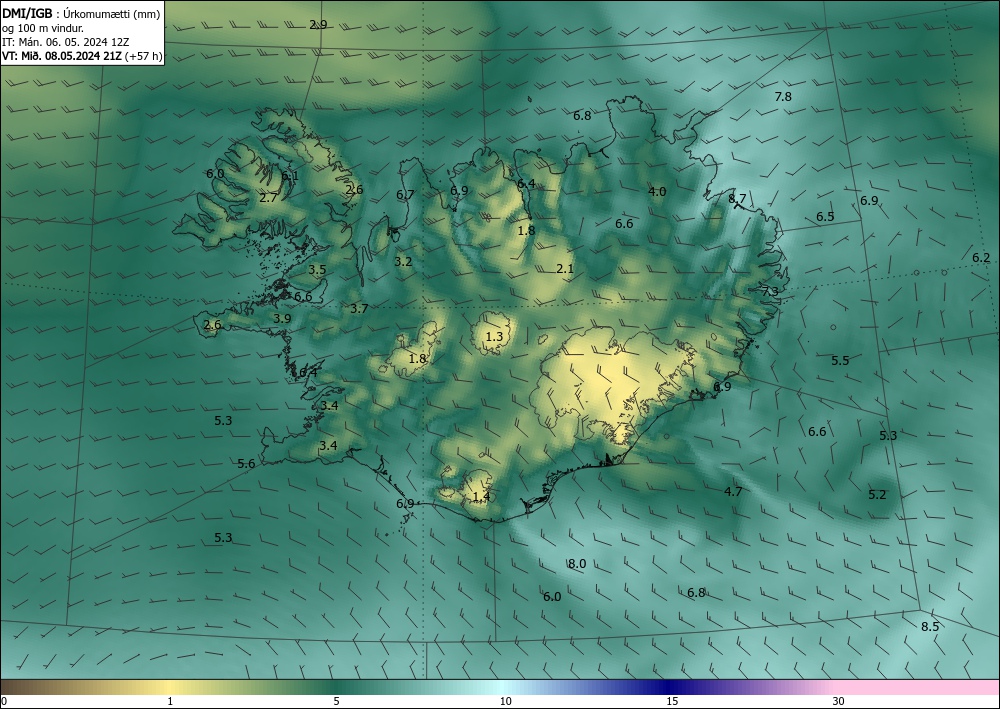The image size is (1000, 709).
Task: Select the 7.8 value label
Action: coord(783,97)
